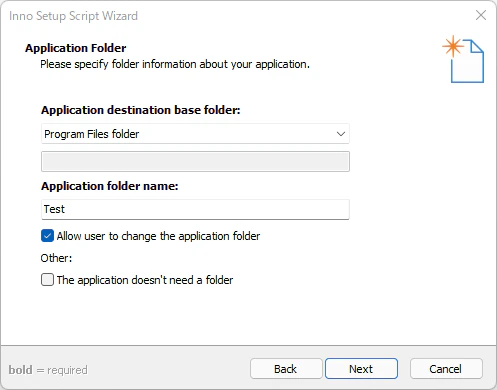This screenshot has width=497, height=390.
Task: Click the Inno Setup Script Wizard title
Action: [73, 16]
